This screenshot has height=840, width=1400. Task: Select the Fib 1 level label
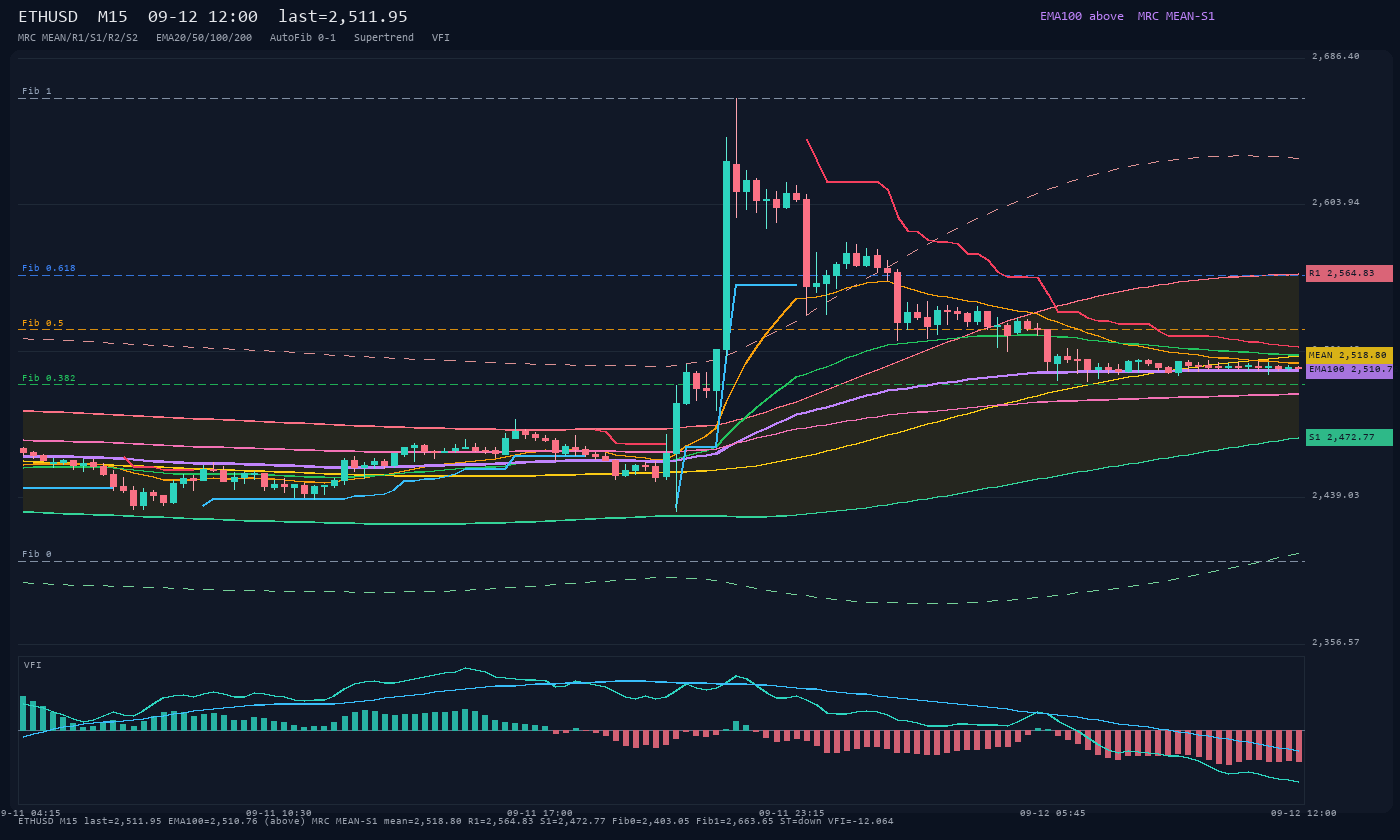point(37,91)
